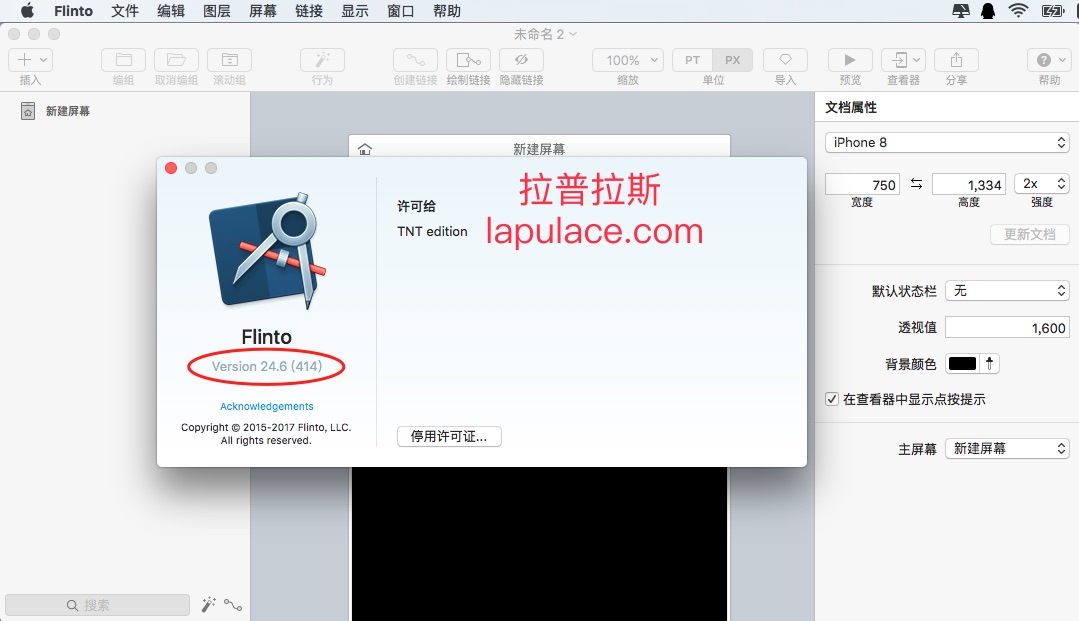Open the 编辑 (Edit) menu
Image resolution: width=1079 pixels, height=621 pixels.
(x=171, y=11)
